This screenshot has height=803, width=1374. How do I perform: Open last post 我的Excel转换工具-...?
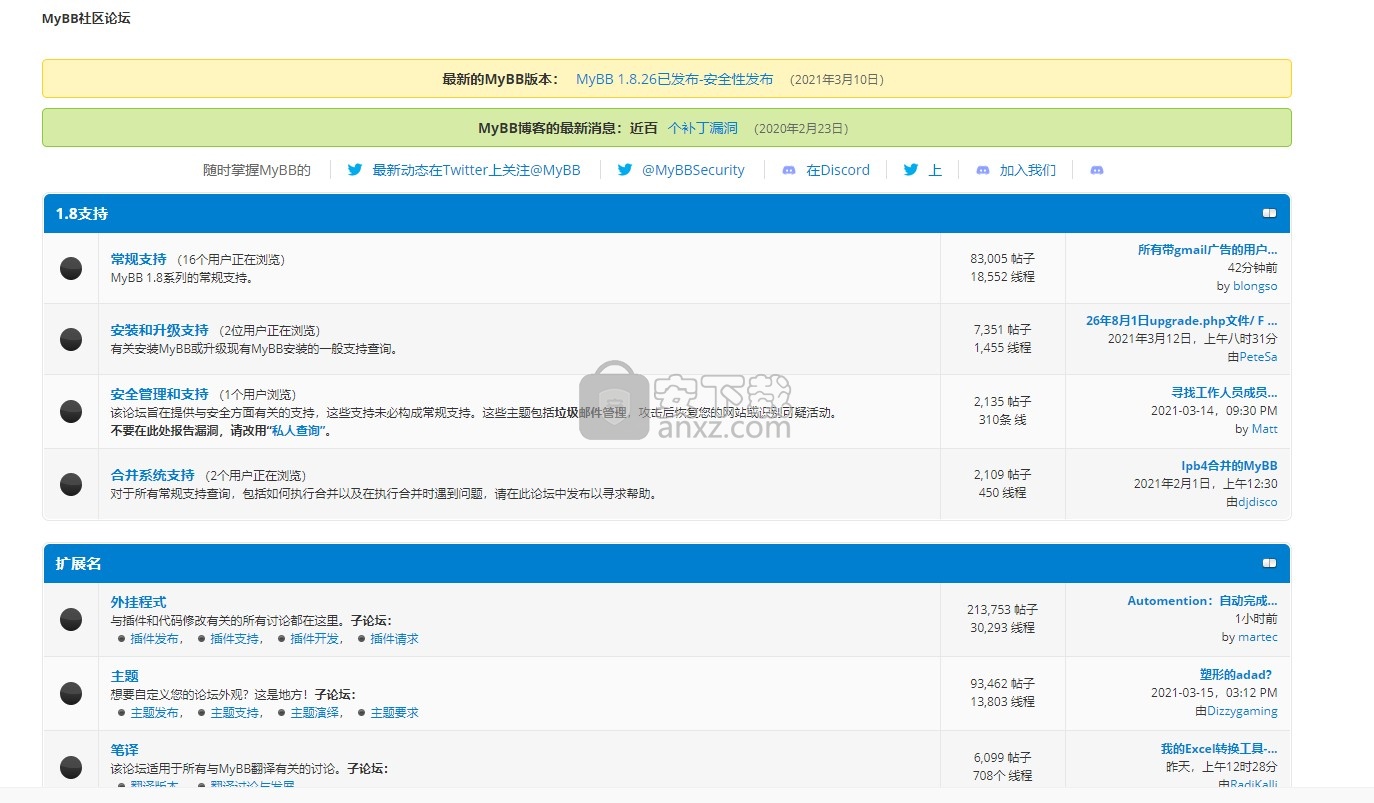coord(1219,749)
